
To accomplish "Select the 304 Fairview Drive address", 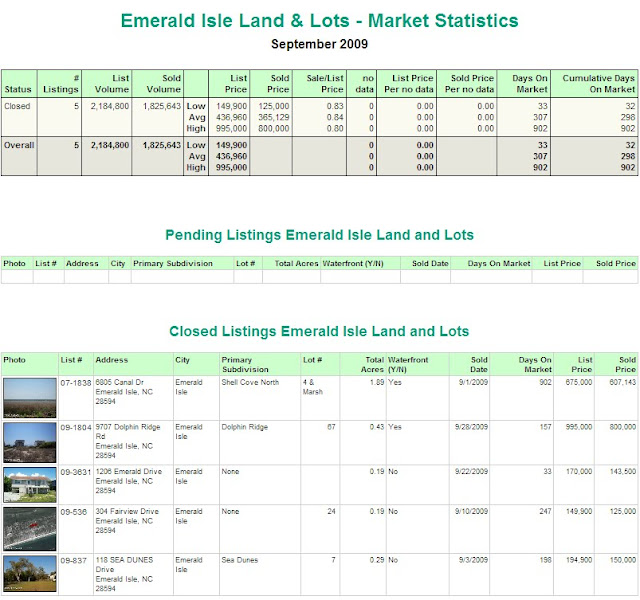I will [127, 521].
